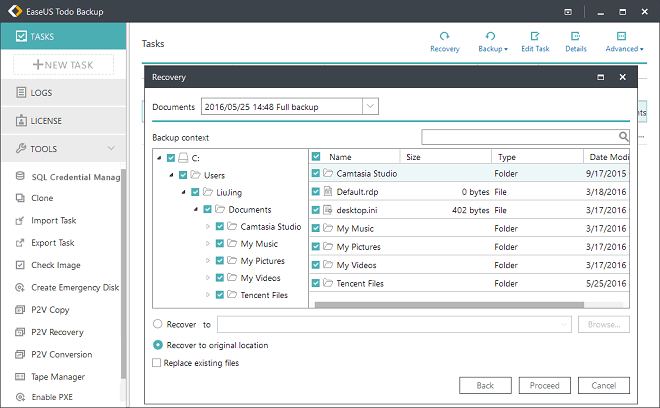Viewport: 660px width, 408px height.
Task: Click the Back button
Action: (x=485, y=385)
